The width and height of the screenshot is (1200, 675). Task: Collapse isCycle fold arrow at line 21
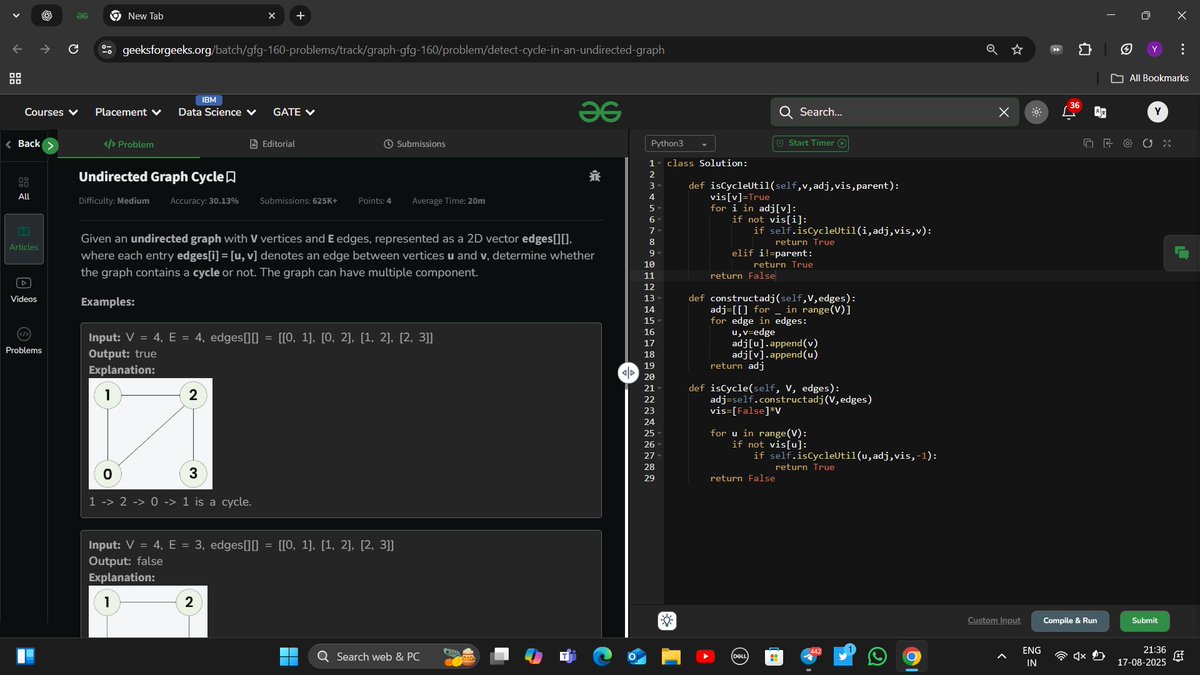pos(659,388)
